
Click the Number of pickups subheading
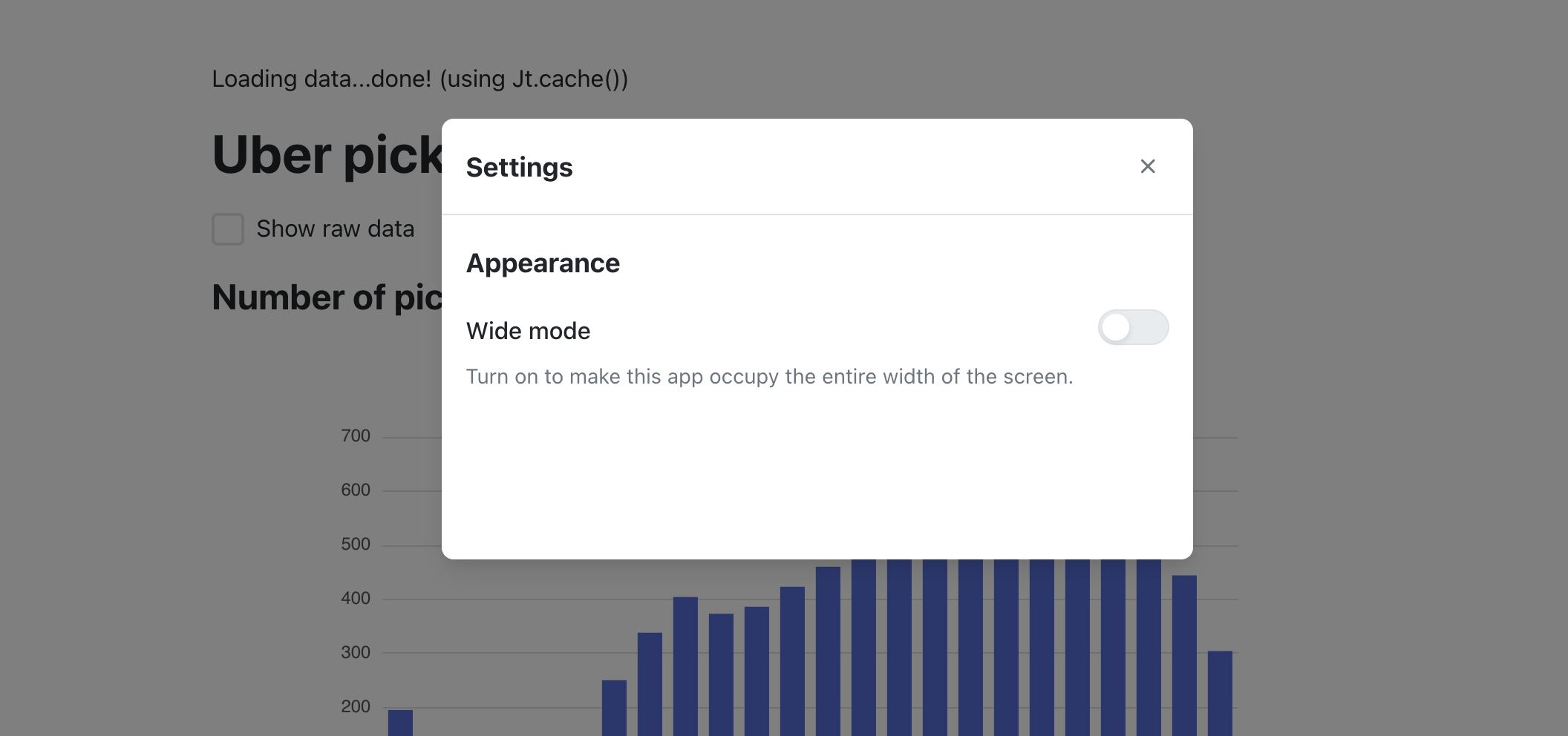click(327, 298)
